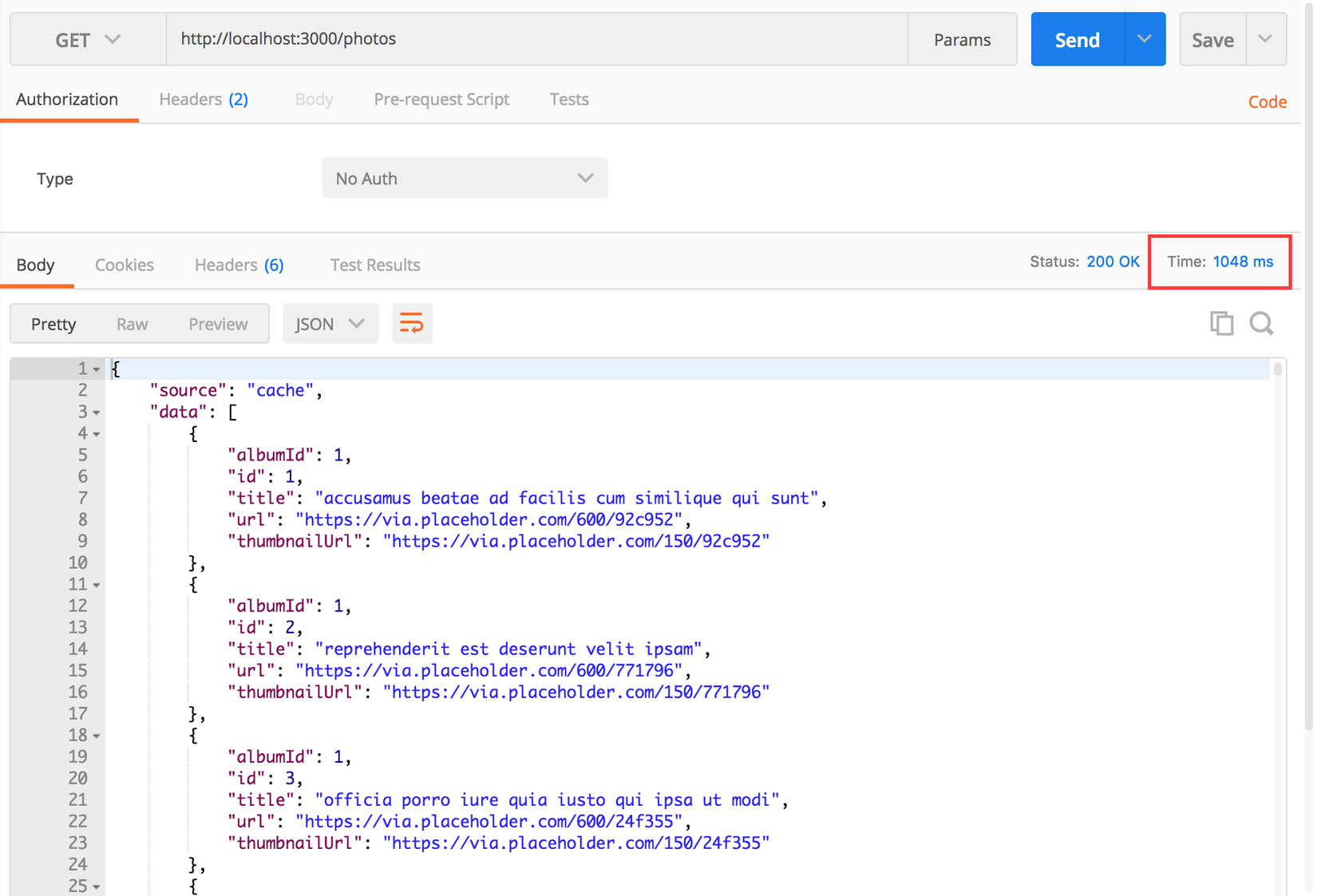Collapse the root object at line 1

[96, 369]
